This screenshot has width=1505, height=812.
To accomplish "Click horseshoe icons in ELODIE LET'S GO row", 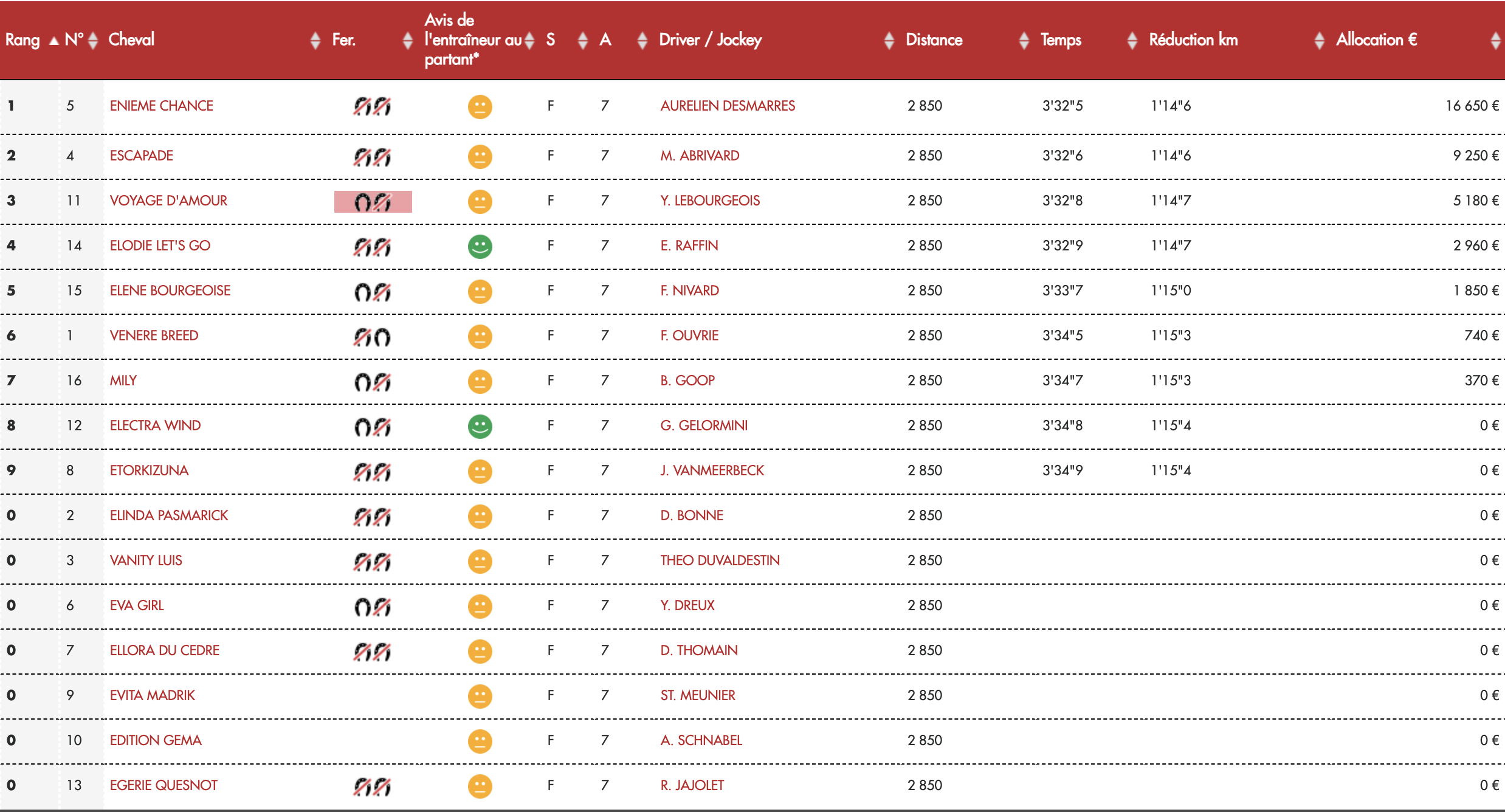I will [373, 247].
